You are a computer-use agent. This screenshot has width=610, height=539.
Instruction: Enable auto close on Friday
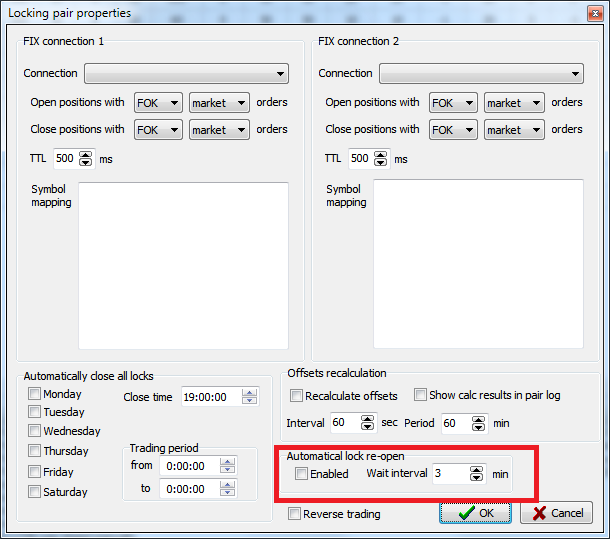[34, 471]
